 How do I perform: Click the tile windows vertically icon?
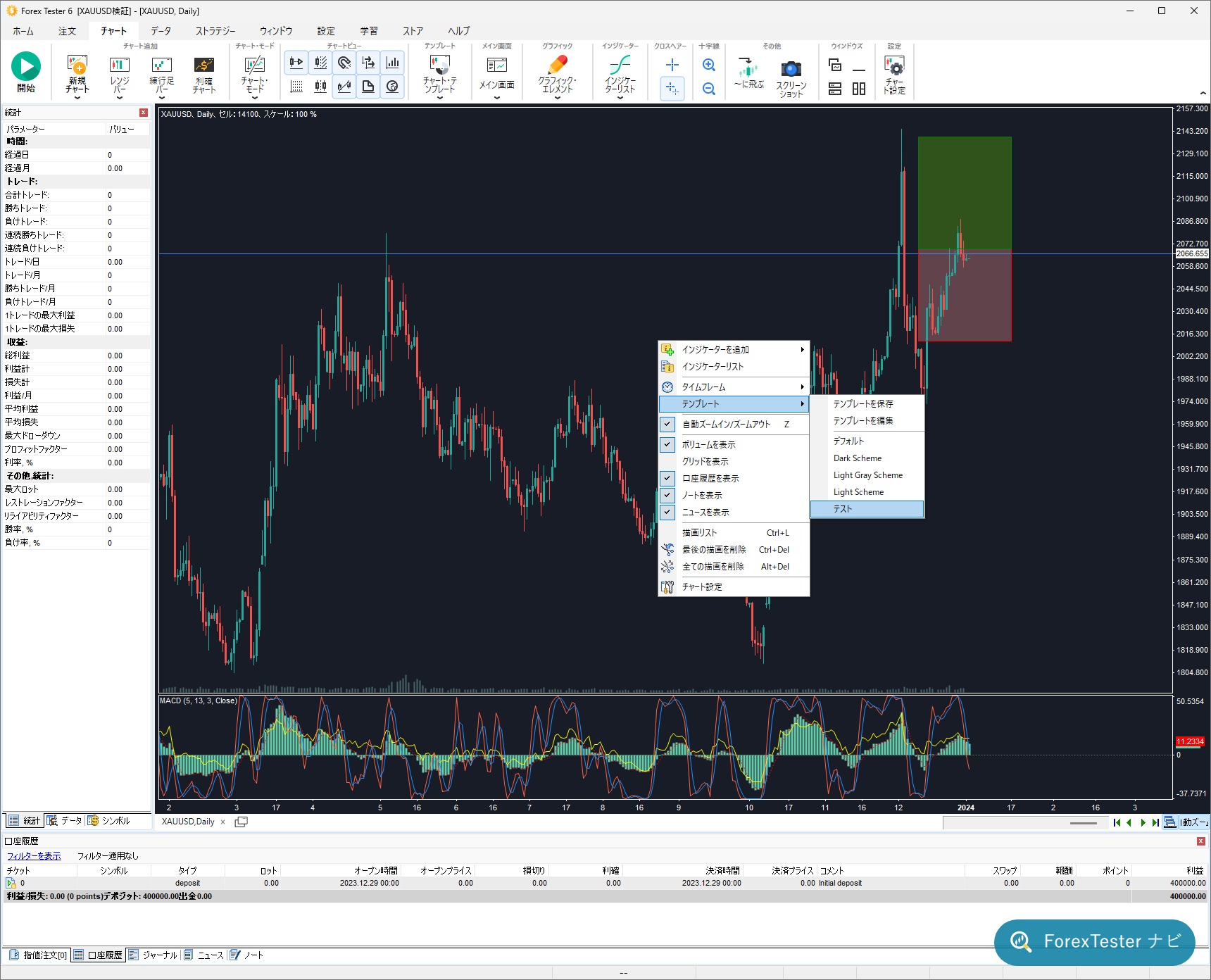tap(859, 89)
